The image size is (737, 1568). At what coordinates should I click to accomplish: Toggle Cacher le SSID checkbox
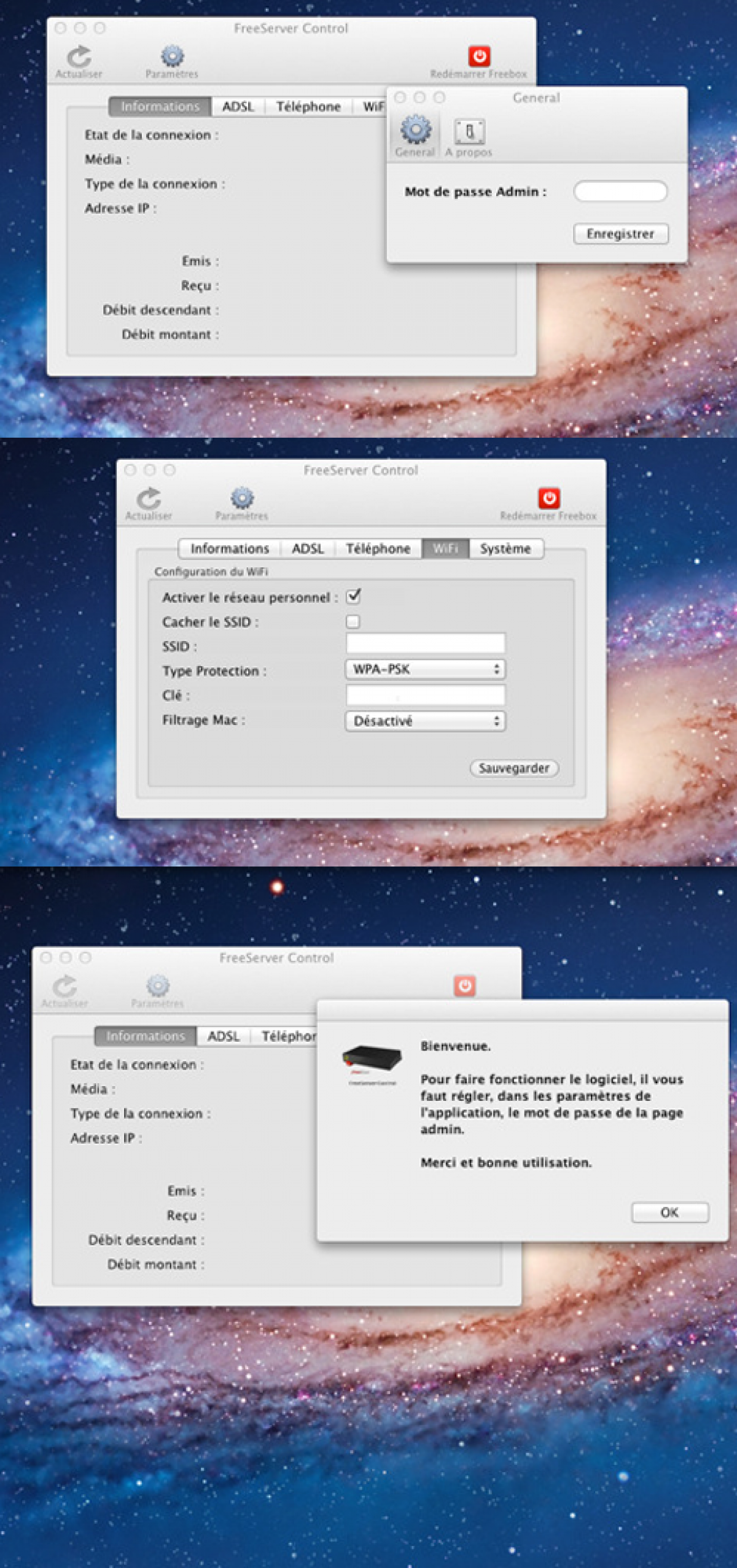point(353,621)
